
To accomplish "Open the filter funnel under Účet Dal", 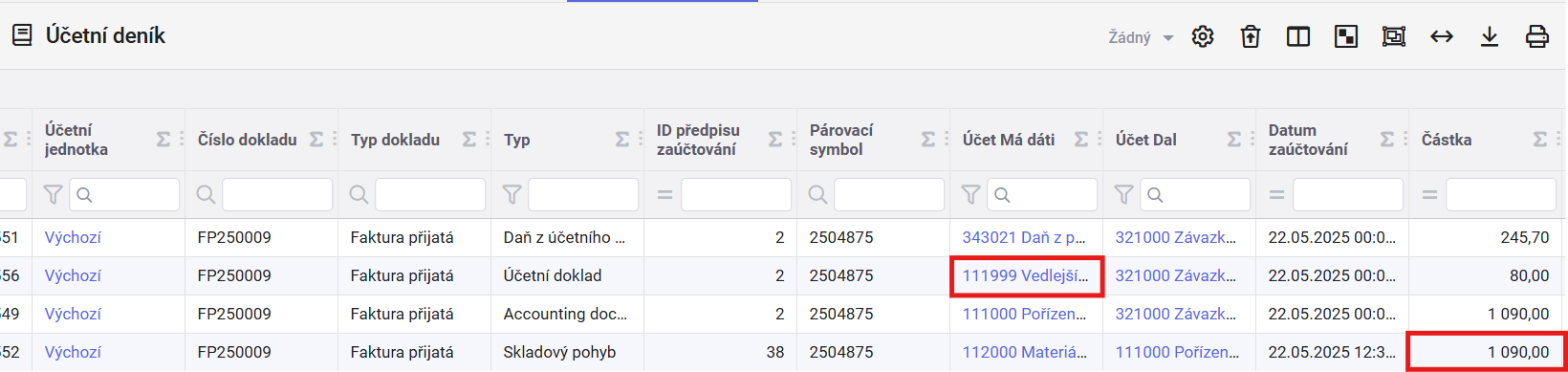I will coord(1124,195).
